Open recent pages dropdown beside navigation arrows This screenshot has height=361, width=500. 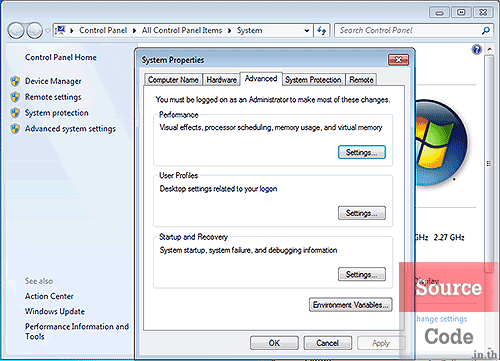tap(48, 31)
